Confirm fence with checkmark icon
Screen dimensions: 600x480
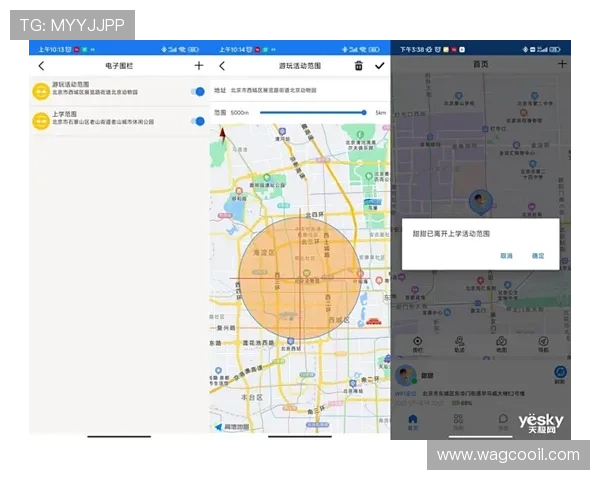pyautogui.click(x=379, y=66)
